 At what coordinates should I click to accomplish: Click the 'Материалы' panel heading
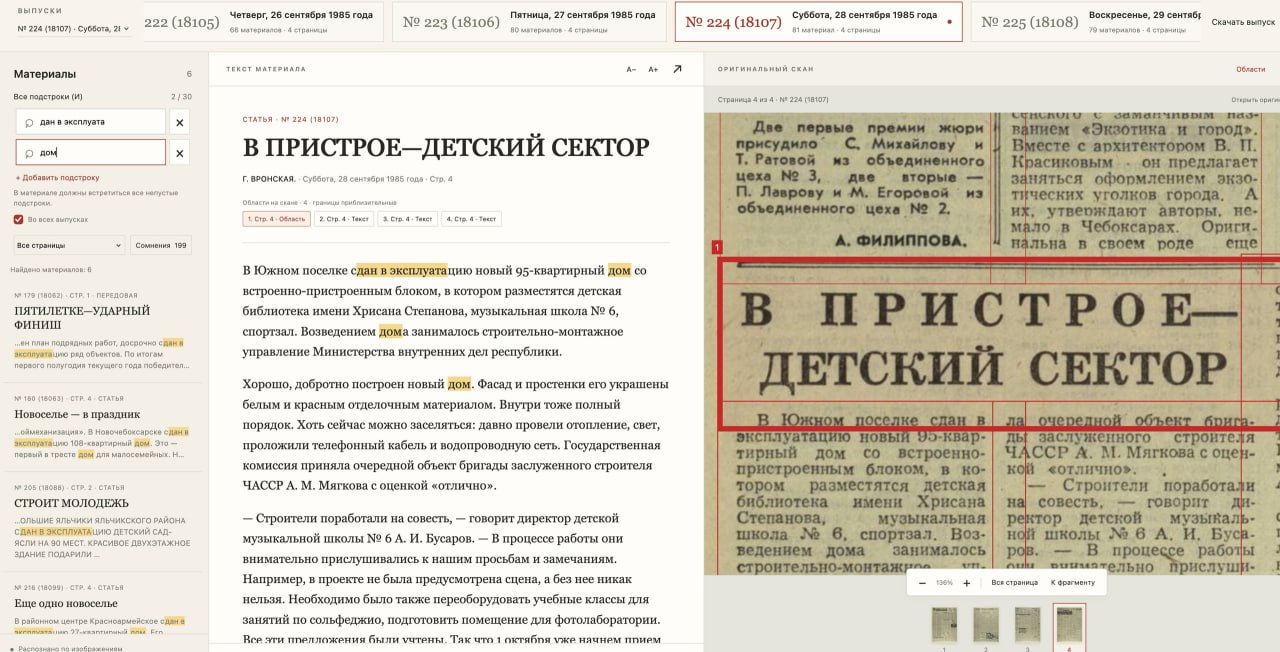[45, 74]
